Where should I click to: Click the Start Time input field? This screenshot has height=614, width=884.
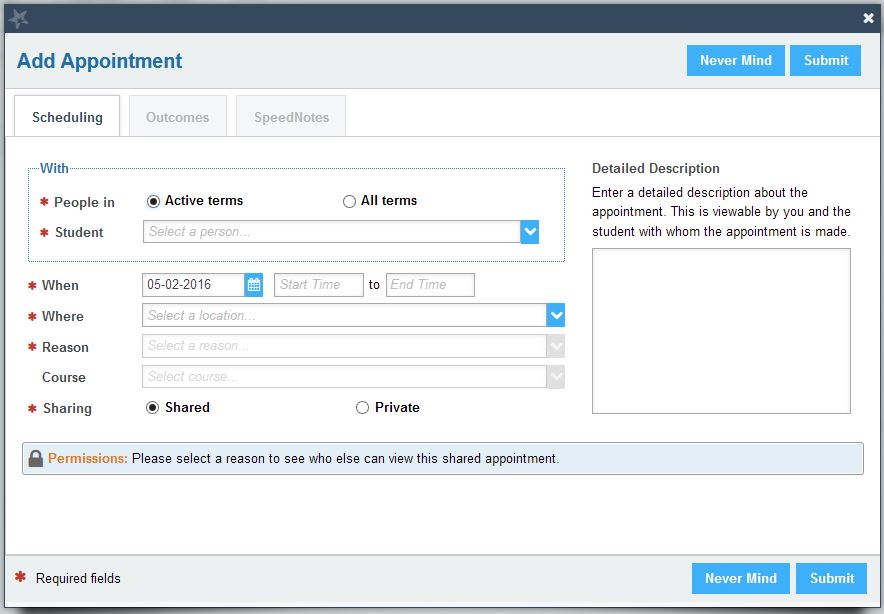coord(318,284)
